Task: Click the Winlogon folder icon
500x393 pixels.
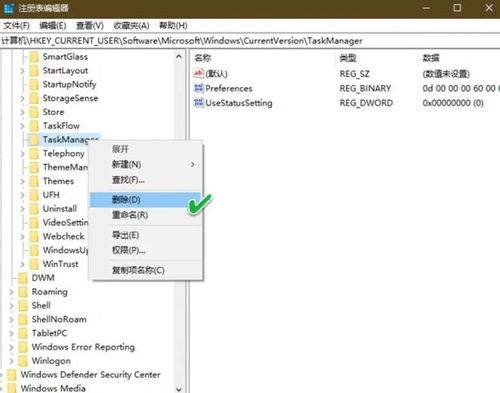Action: [23, 361]
